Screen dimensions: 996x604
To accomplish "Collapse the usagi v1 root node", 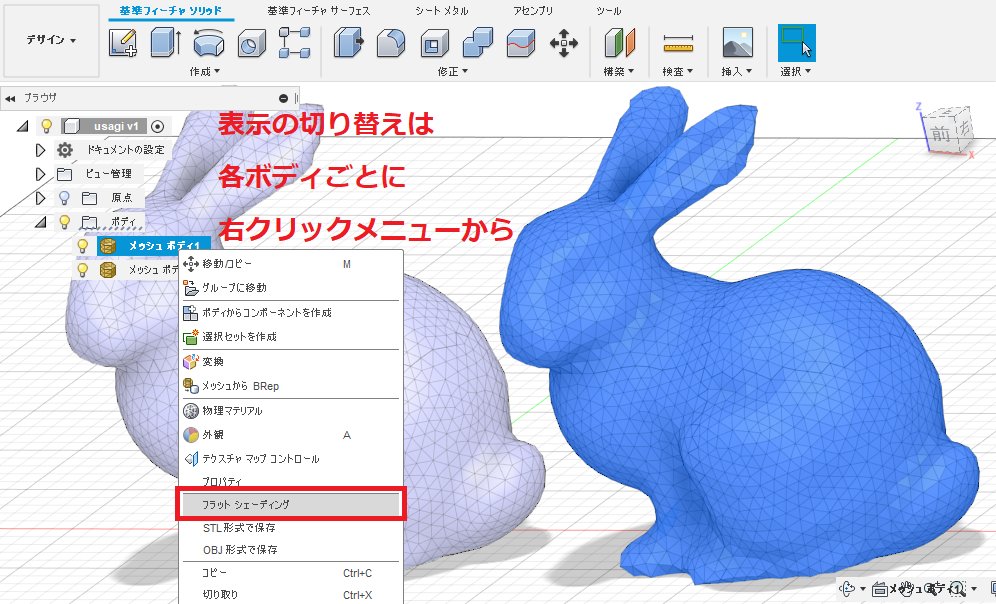I will [22, 126].
